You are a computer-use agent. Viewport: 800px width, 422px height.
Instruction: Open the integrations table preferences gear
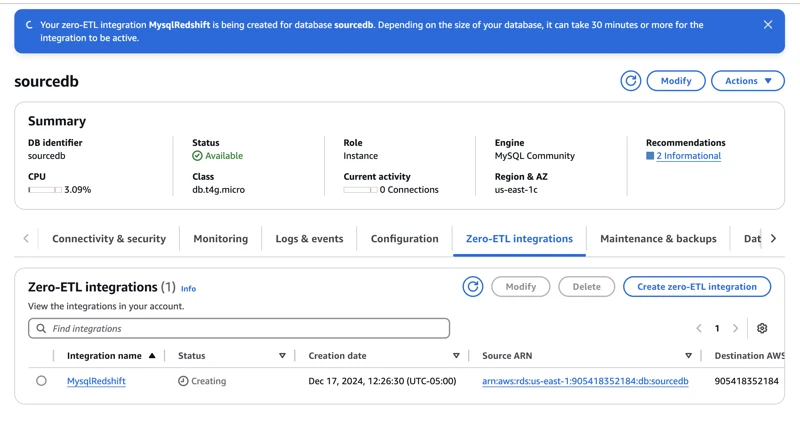point(762,328)
